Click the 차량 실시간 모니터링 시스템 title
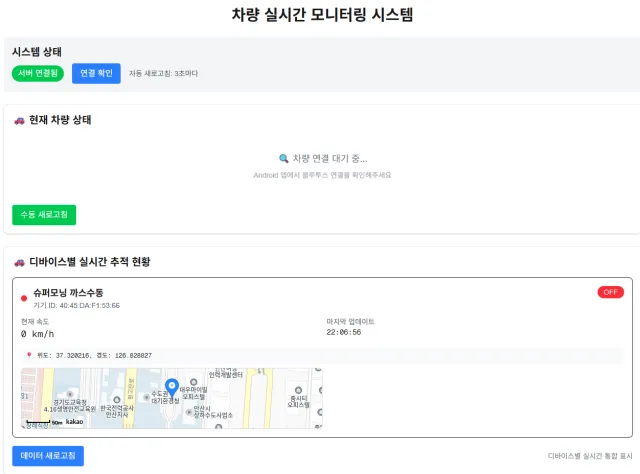 tap(322, 15)
